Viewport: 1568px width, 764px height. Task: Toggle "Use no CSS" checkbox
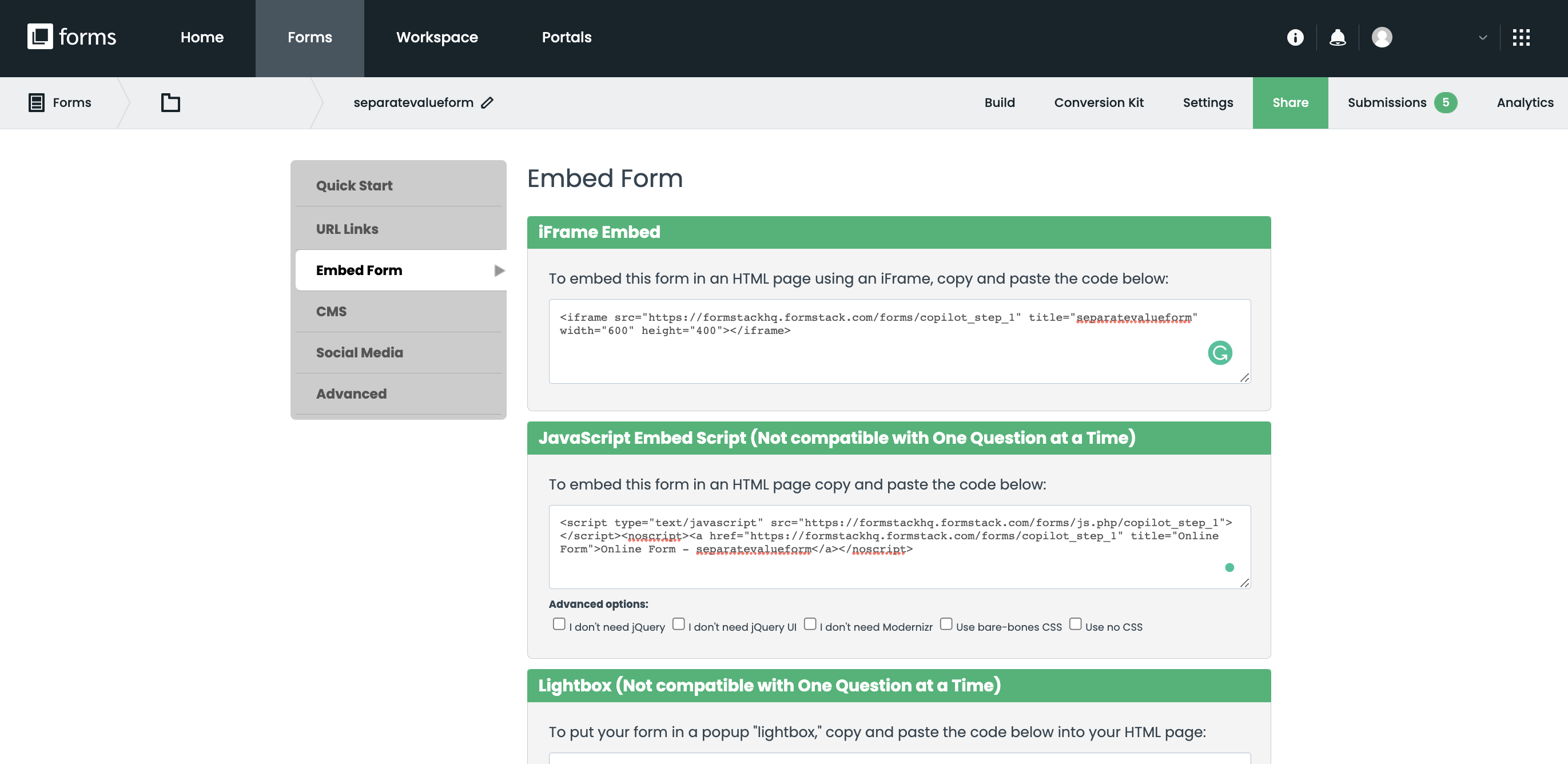click(x=1075, y=624)
